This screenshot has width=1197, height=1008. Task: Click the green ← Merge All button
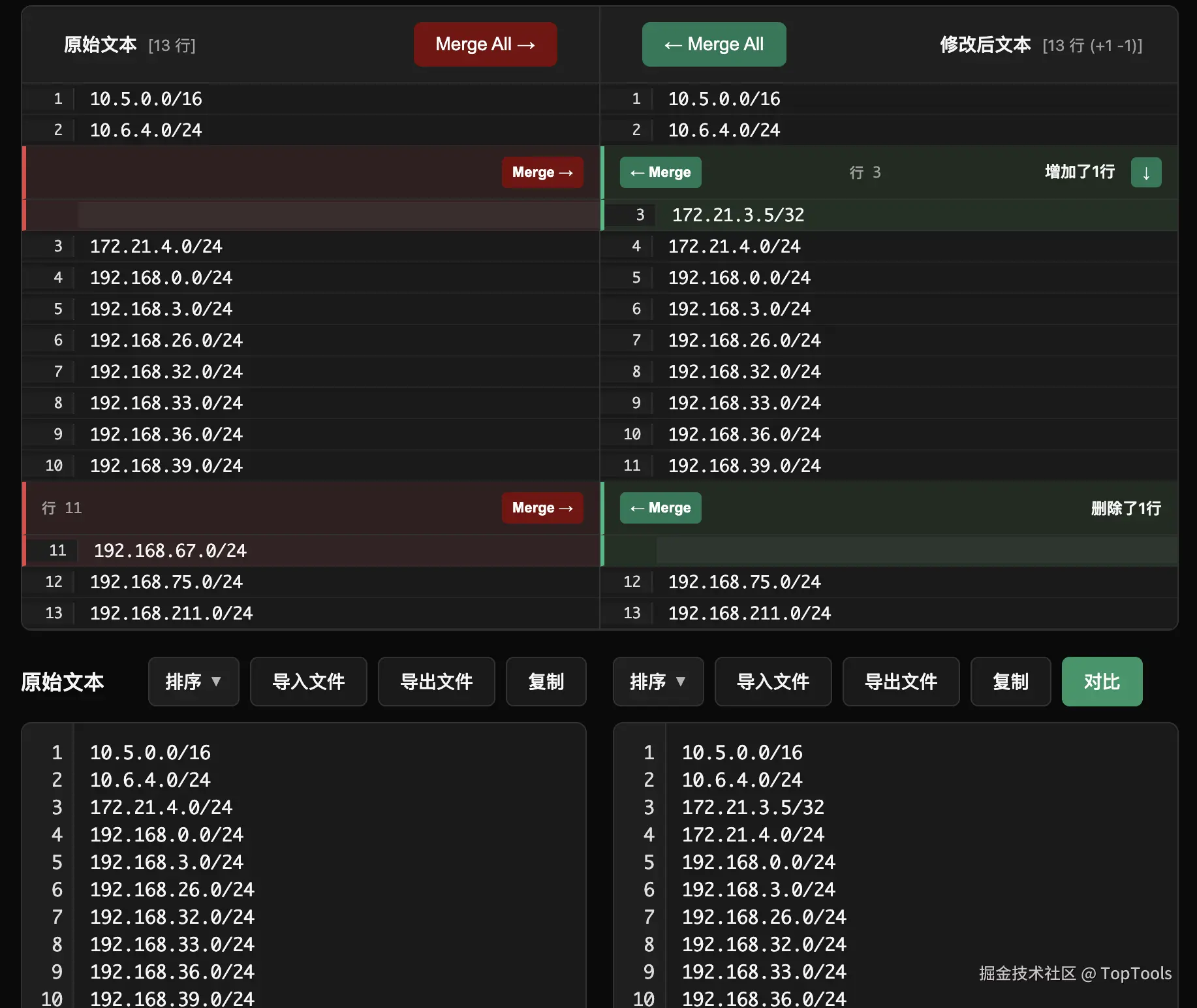pos(714,44)
